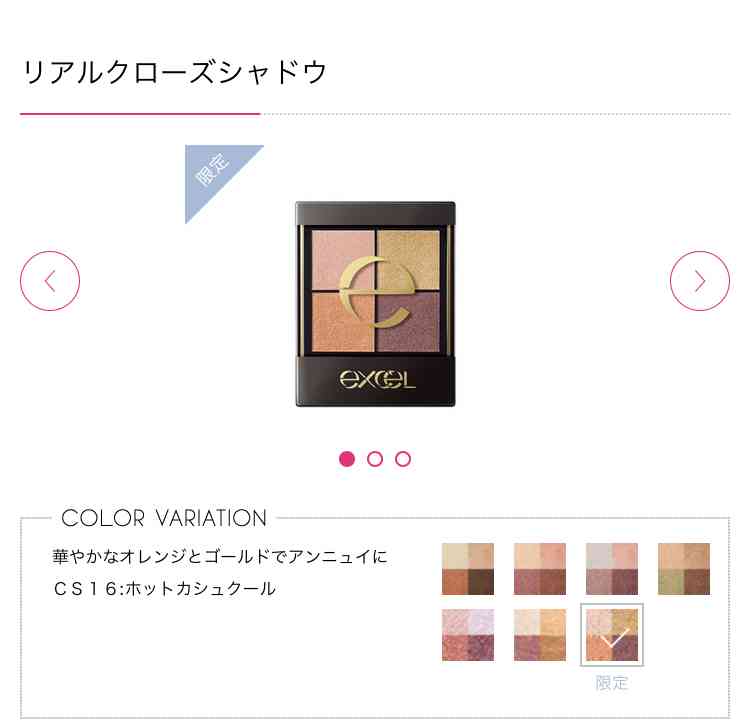Go to next product image arrow

coord(700,281)
